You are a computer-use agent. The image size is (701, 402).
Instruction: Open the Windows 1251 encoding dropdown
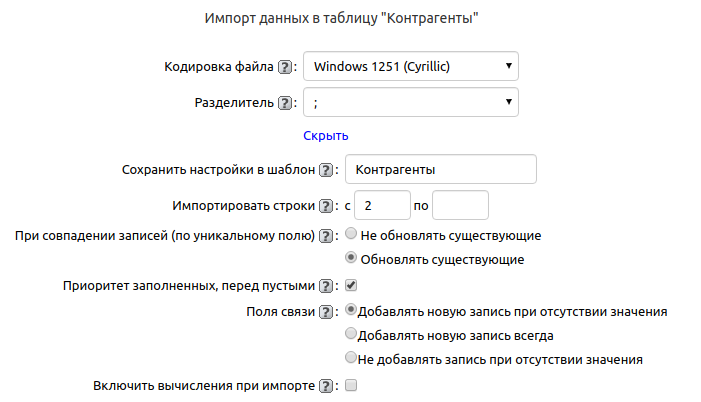coord(411,67)
